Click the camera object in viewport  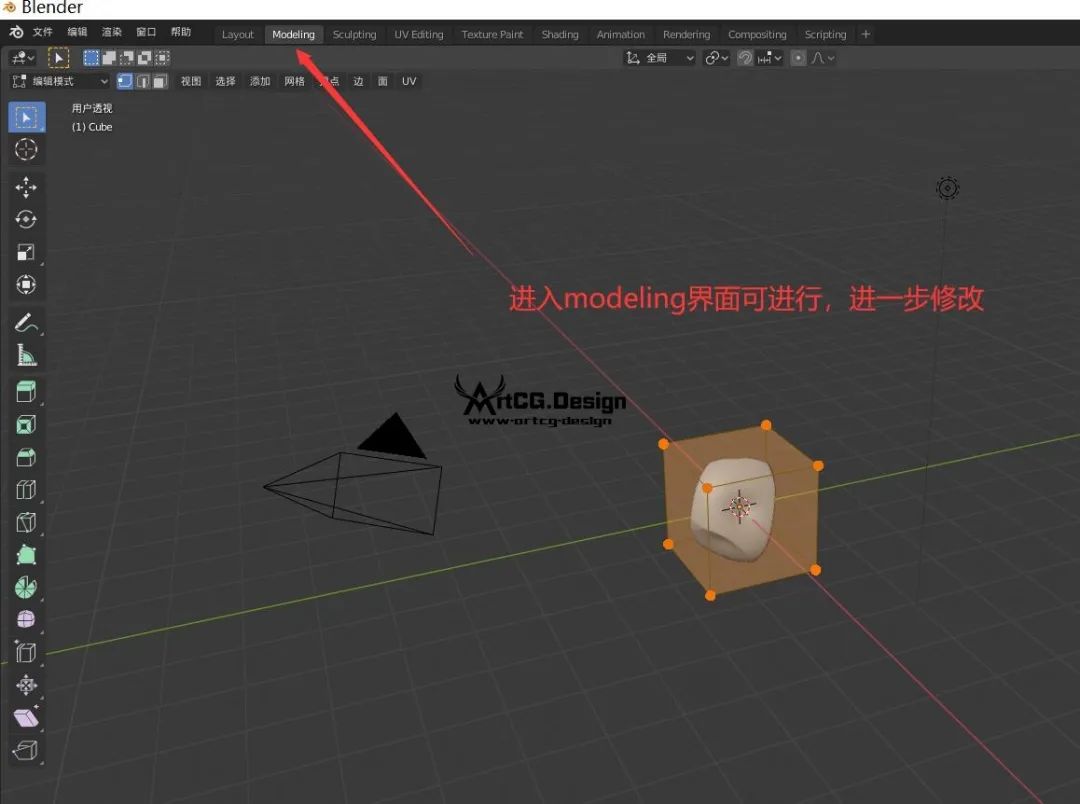pyautogui.click(x=353, y=475)
